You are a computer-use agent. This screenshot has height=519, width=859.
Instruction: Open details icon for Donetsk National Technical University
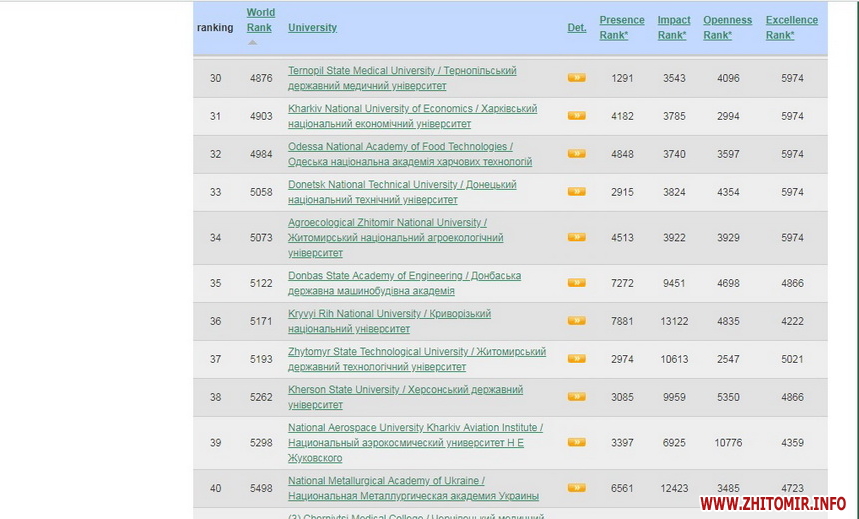[x=576, y=192]
